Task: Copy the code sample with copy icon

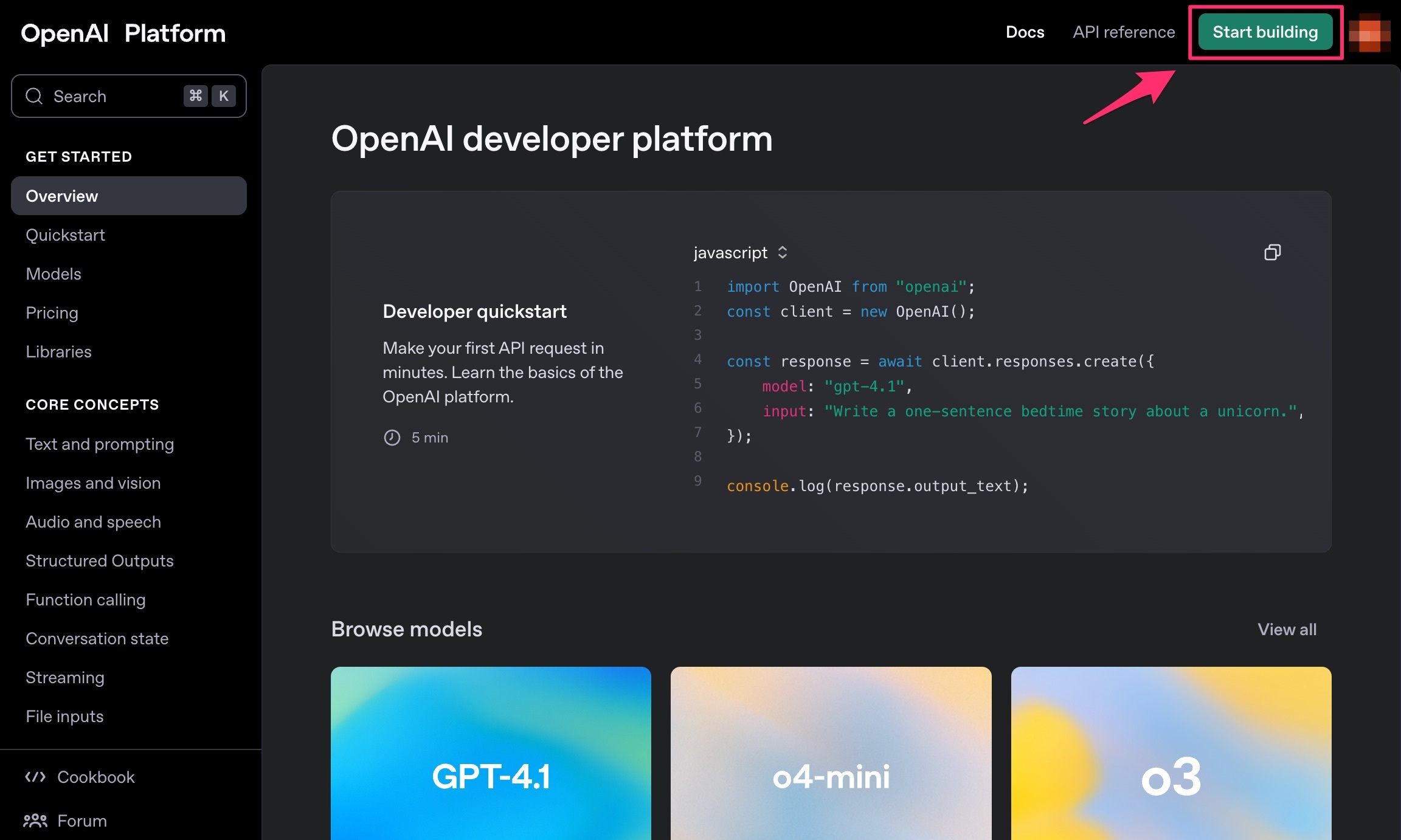Action: coord(1272,252)
